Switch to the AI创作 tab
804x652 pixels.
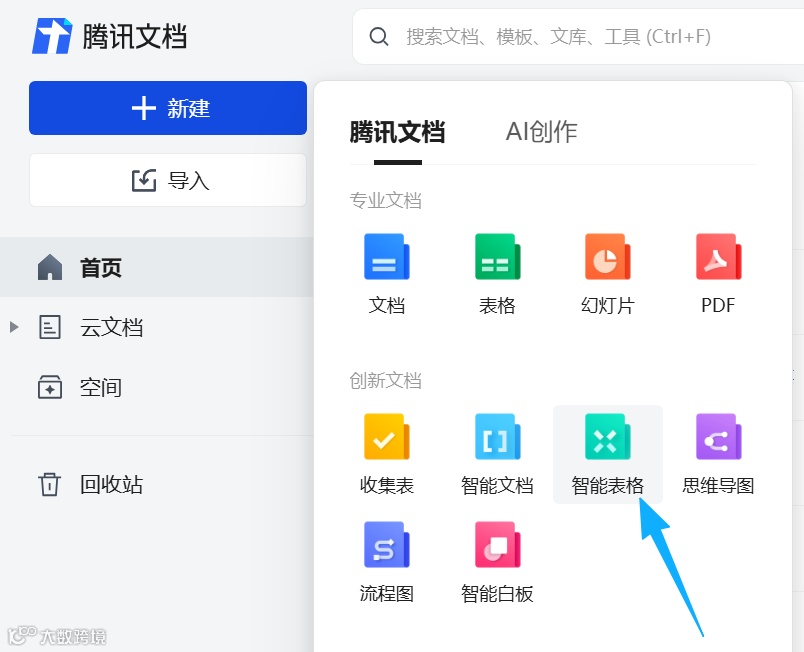pyautogui.click(x=541, y=132)
